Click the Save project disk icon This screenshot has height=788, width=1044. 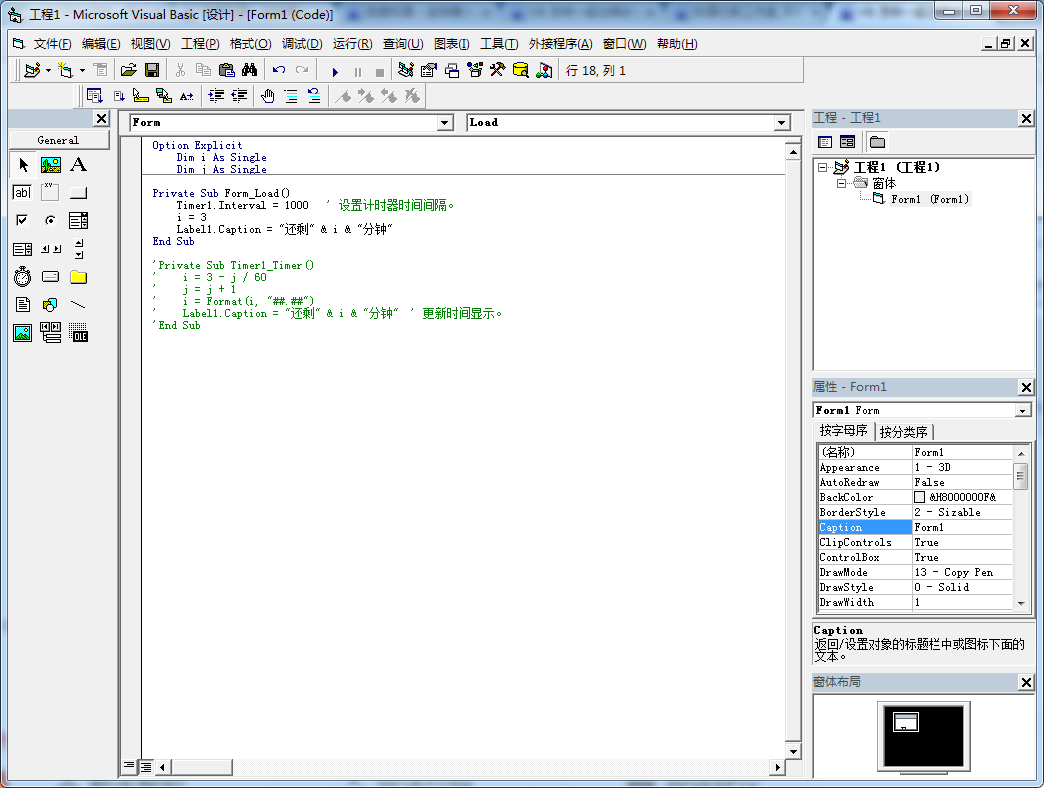[x=152, y=70]
